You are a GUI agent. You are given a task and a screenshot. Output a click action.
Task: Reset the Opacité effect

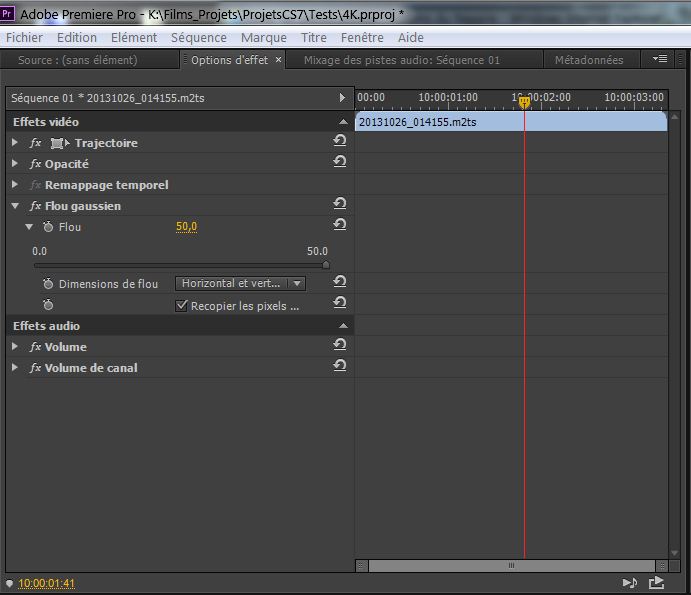(339, 162)
